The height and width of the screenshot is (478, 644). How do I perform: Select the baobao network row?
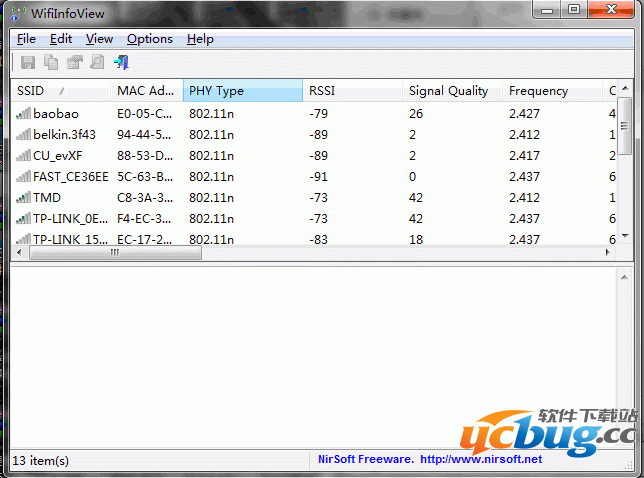coord(315,113)
